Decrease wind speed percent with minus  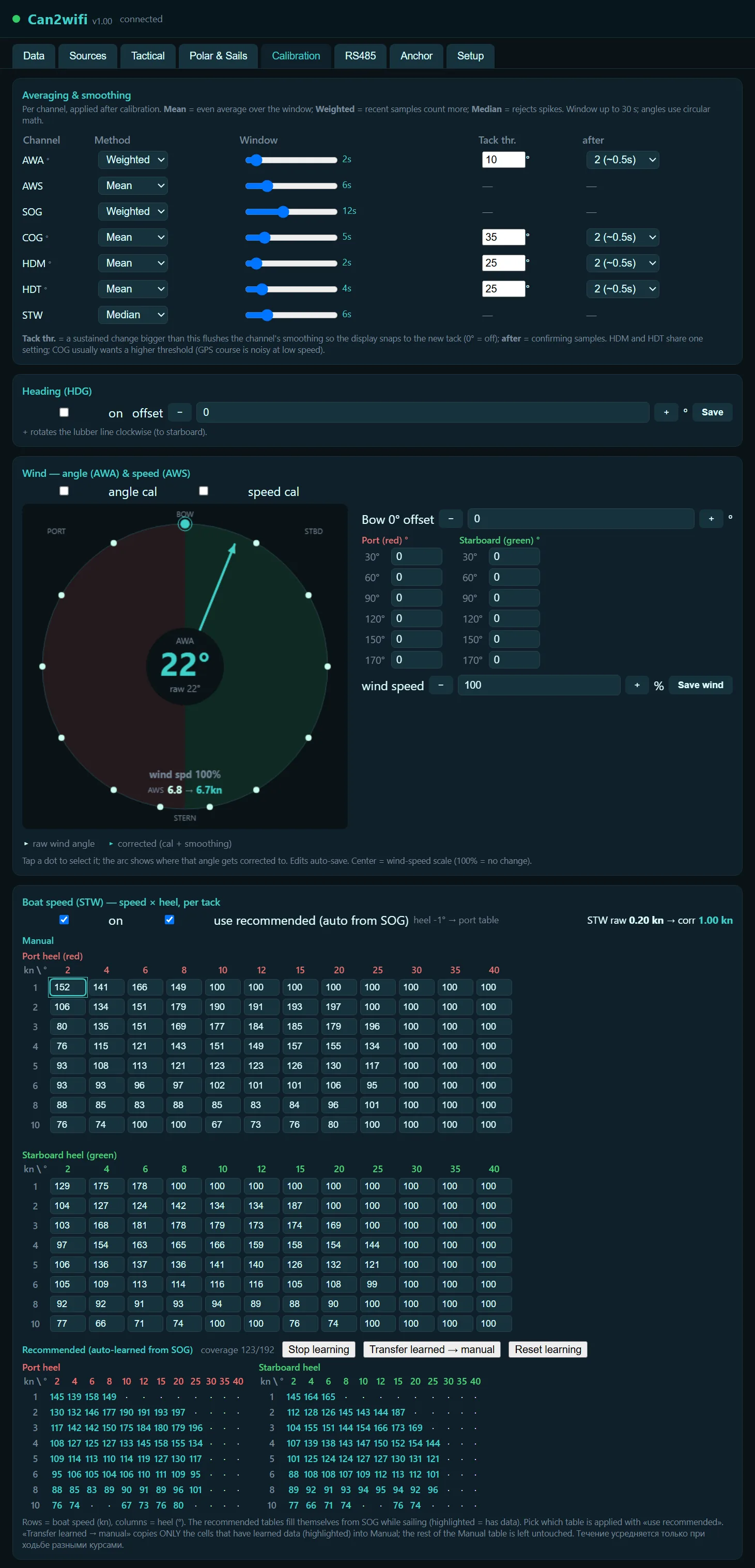(x=441, y=686)
